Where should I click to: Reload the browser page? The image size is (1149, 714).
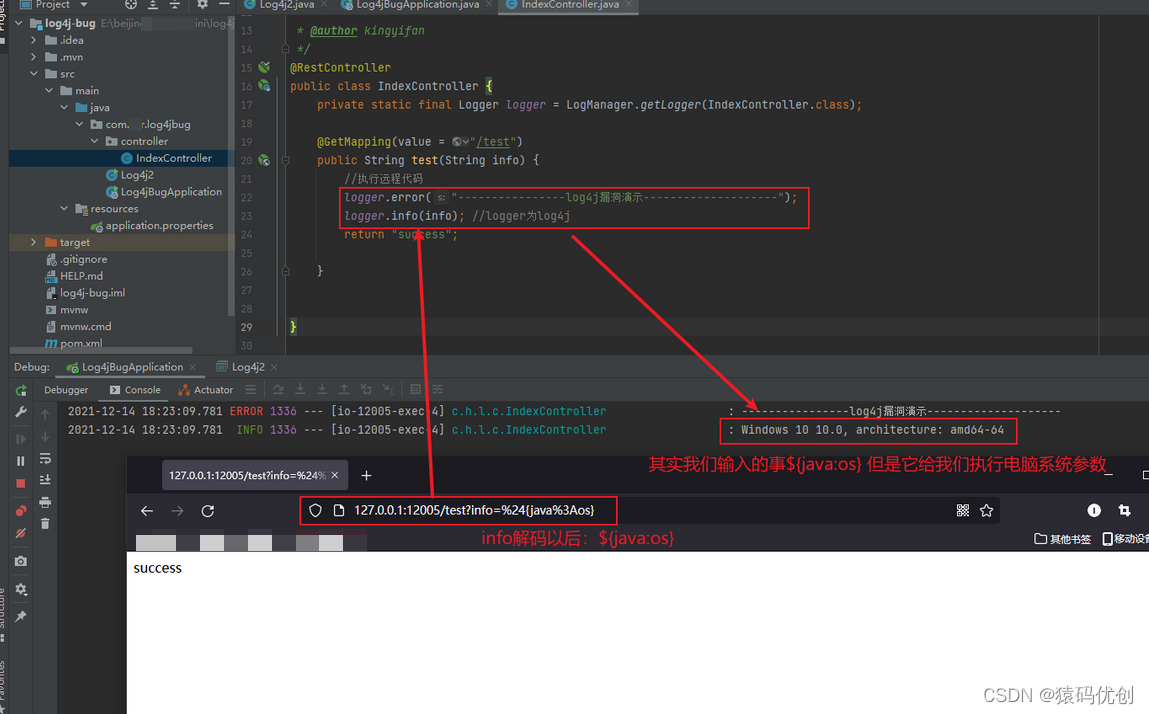coord(208,511)
